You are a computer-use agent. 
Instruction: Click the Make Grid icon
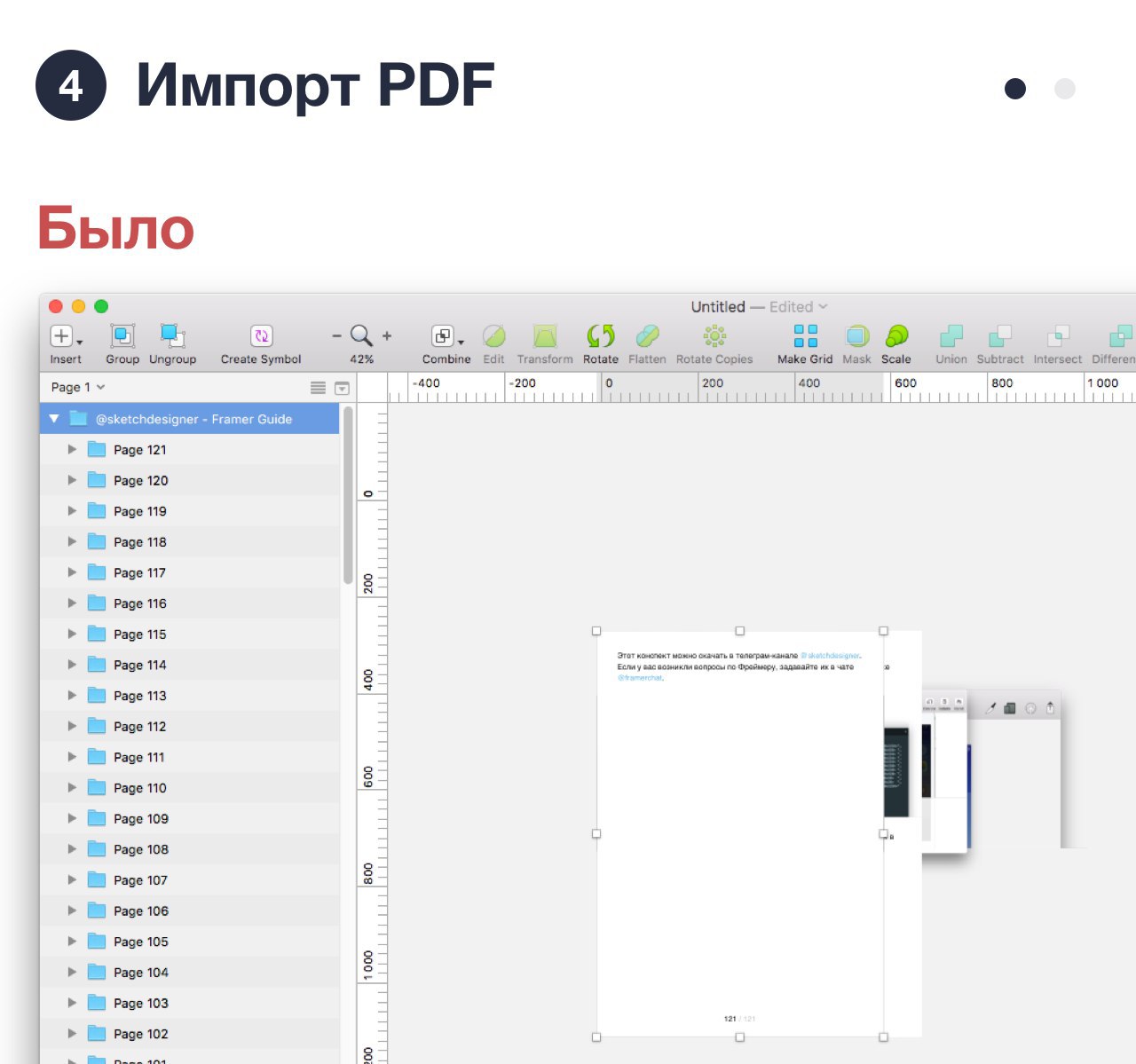[806, 335]
